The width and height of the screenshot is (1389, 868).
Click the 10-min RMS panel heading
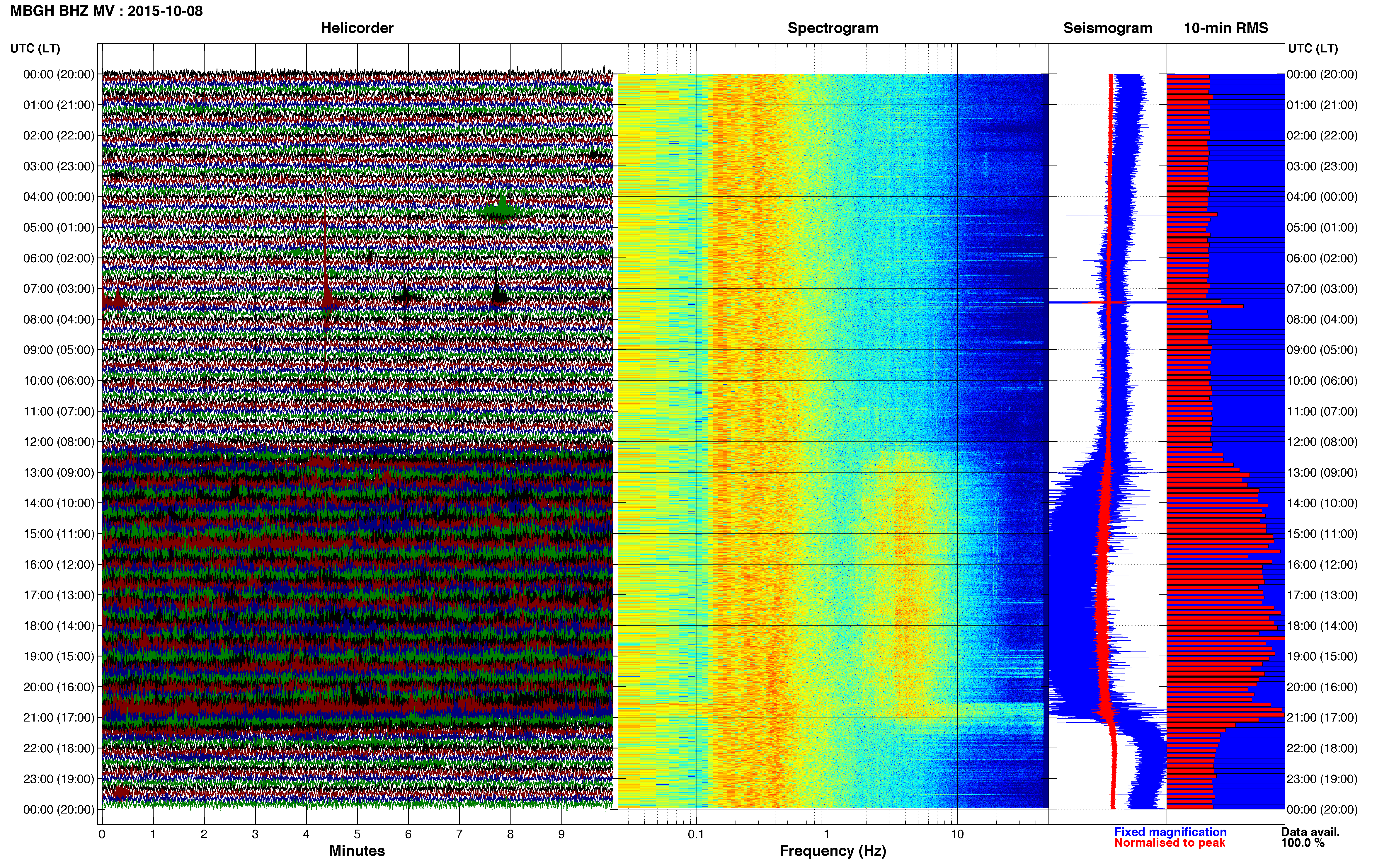[1225, 28]
